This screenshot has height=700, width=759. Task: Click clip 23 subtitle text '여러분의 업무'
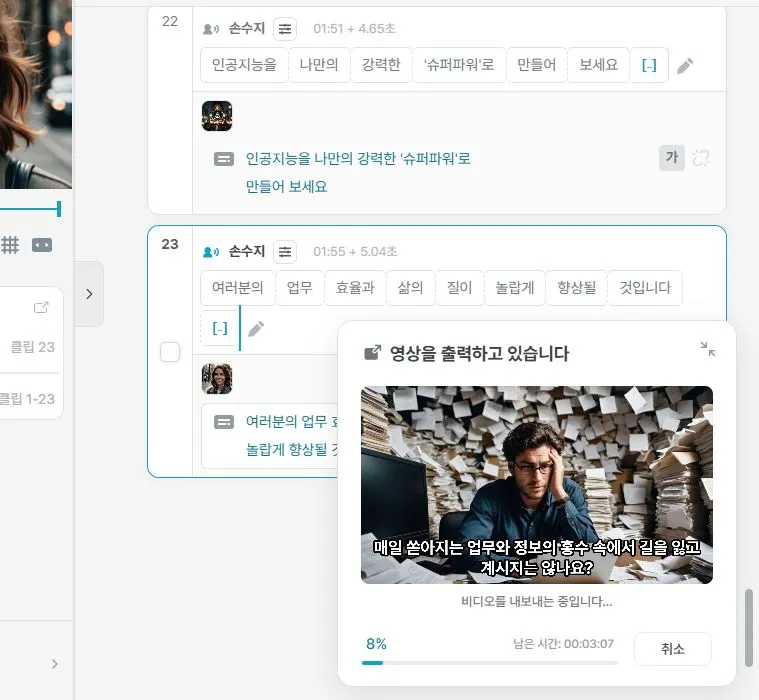pyautogui.click(x=287, y=422)
